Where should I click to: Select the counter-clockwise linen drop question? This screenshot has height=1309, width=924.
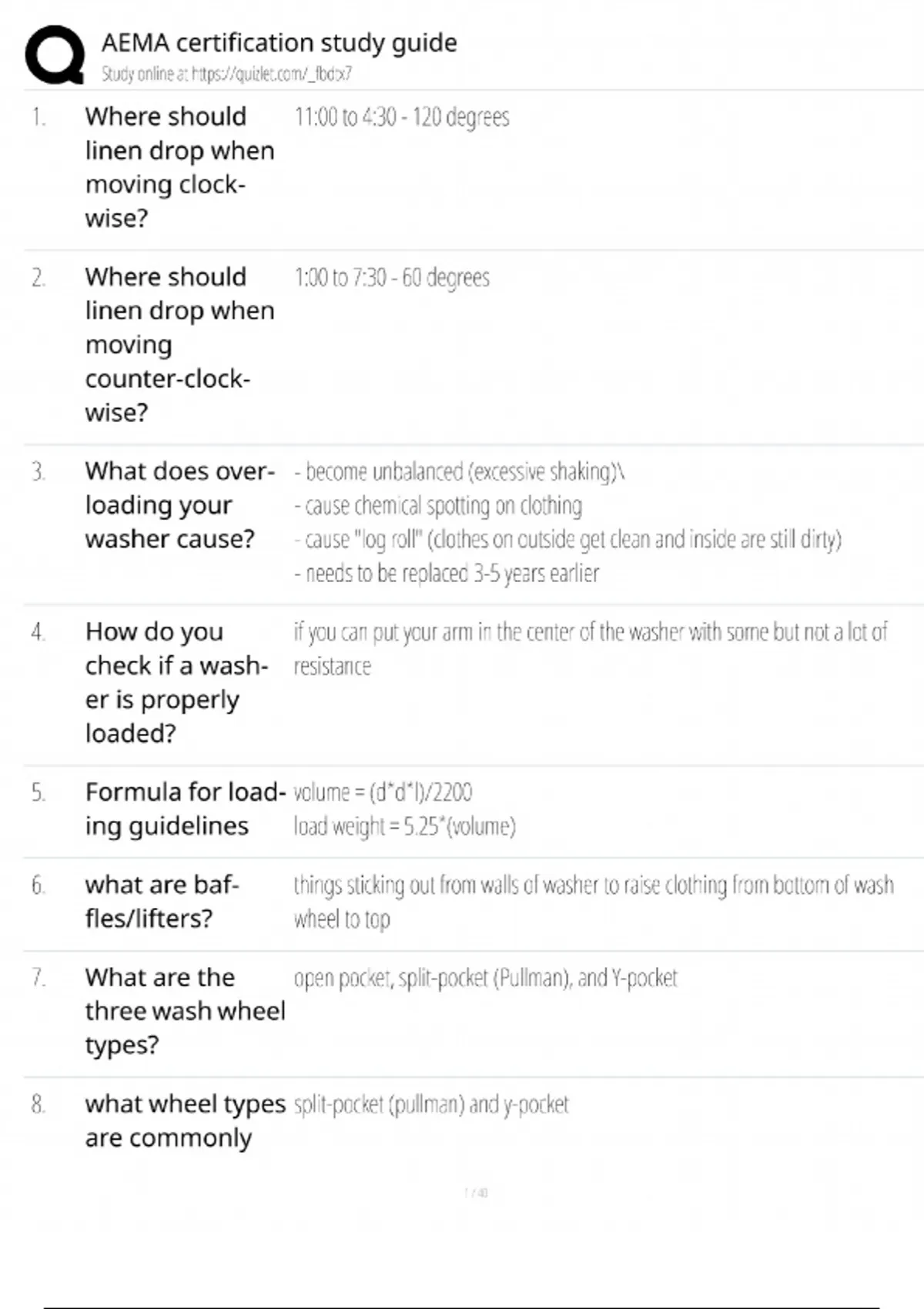(x=179, y=344)
